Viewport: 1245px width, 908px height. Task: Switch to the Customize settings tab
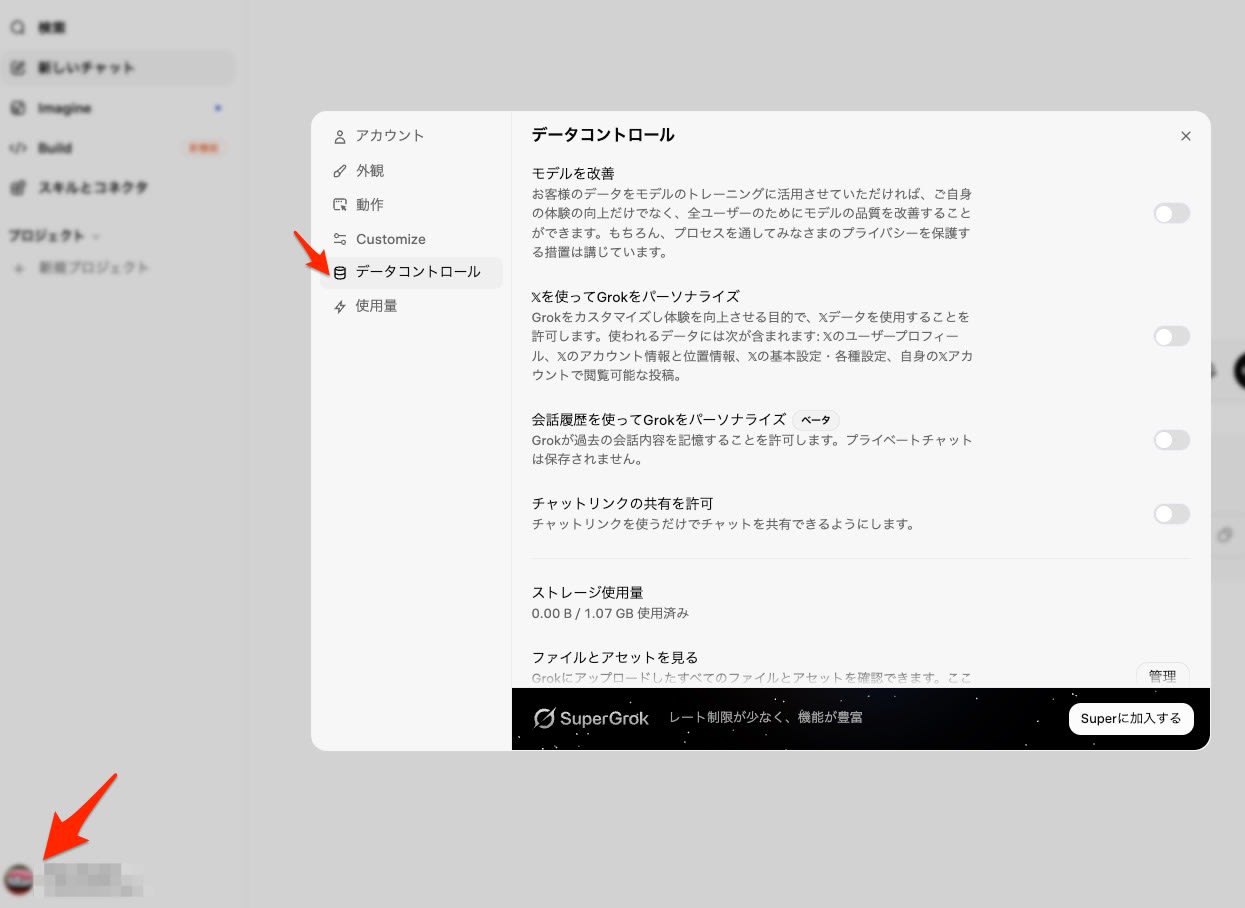(x=411, y=239)
